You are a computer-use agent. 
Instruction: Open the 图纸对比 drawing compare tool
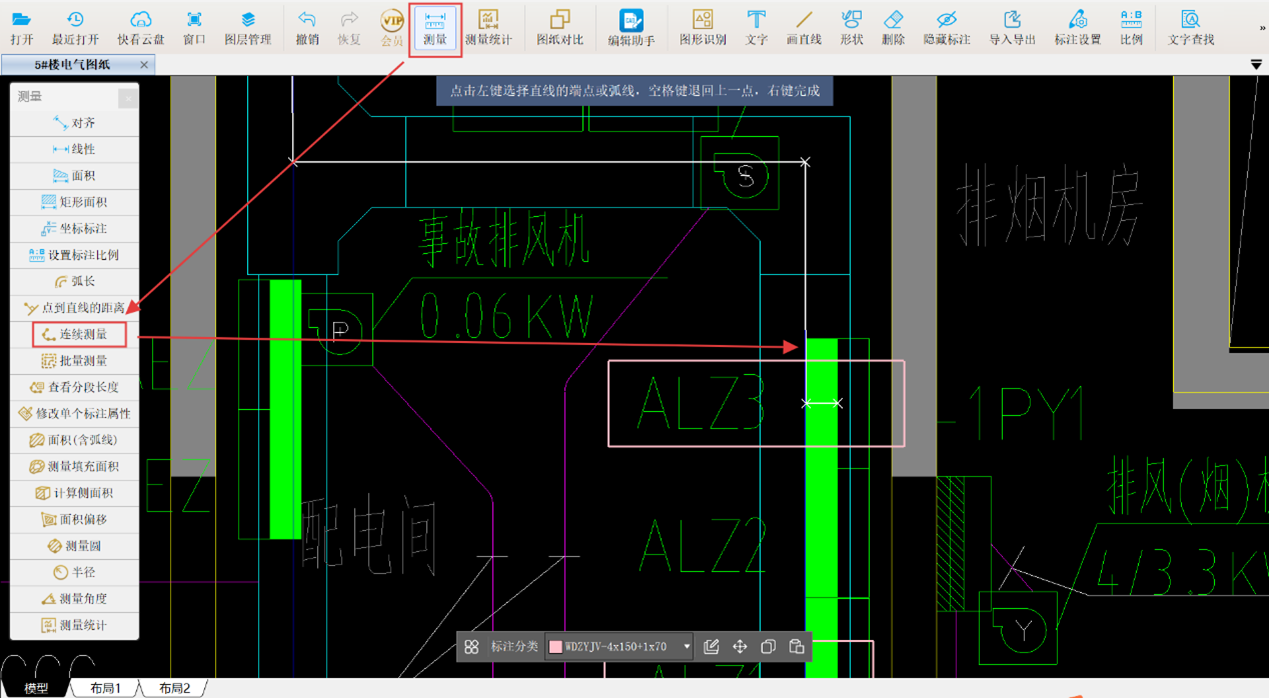[x=559, y=28]
